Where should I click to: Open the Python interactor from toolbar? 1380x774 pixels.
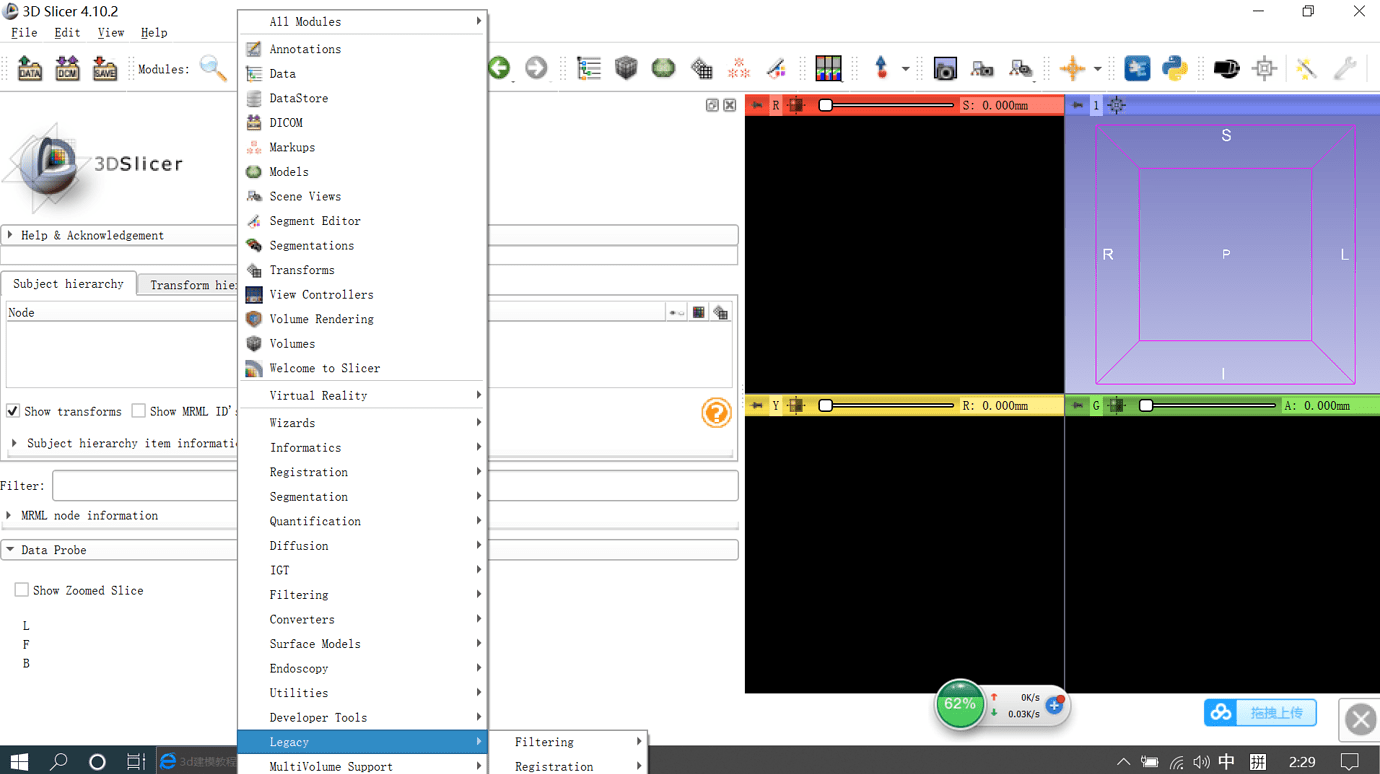[1175, 68]
